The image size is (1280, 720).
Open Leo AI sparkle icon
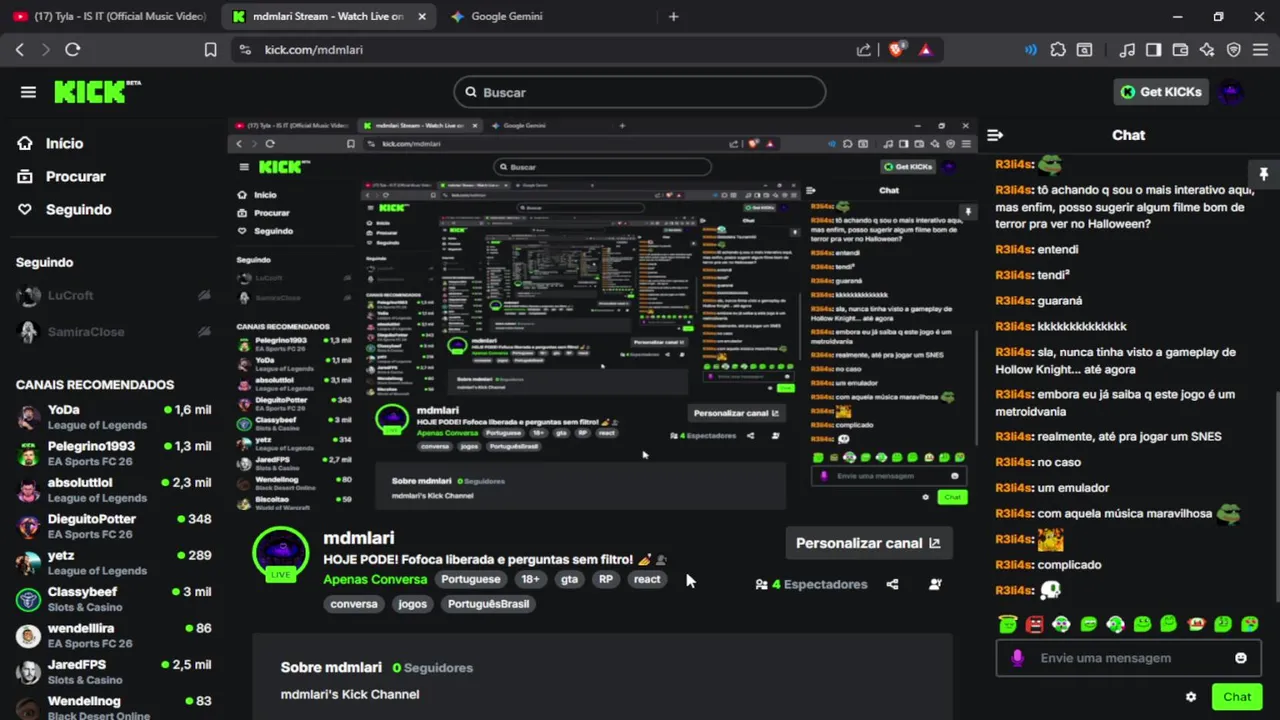pyautogui.click(x=1207, y=49)
